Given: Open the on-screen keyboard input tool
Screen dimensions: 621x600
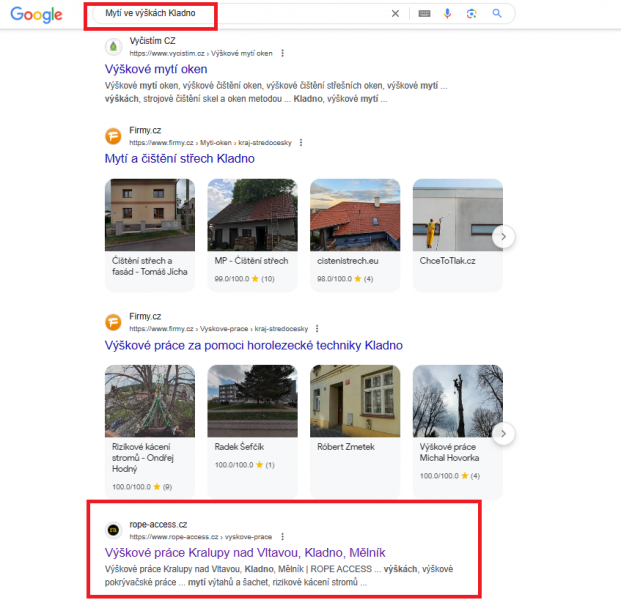Looking at the screenshot, I should pos(424,13).
